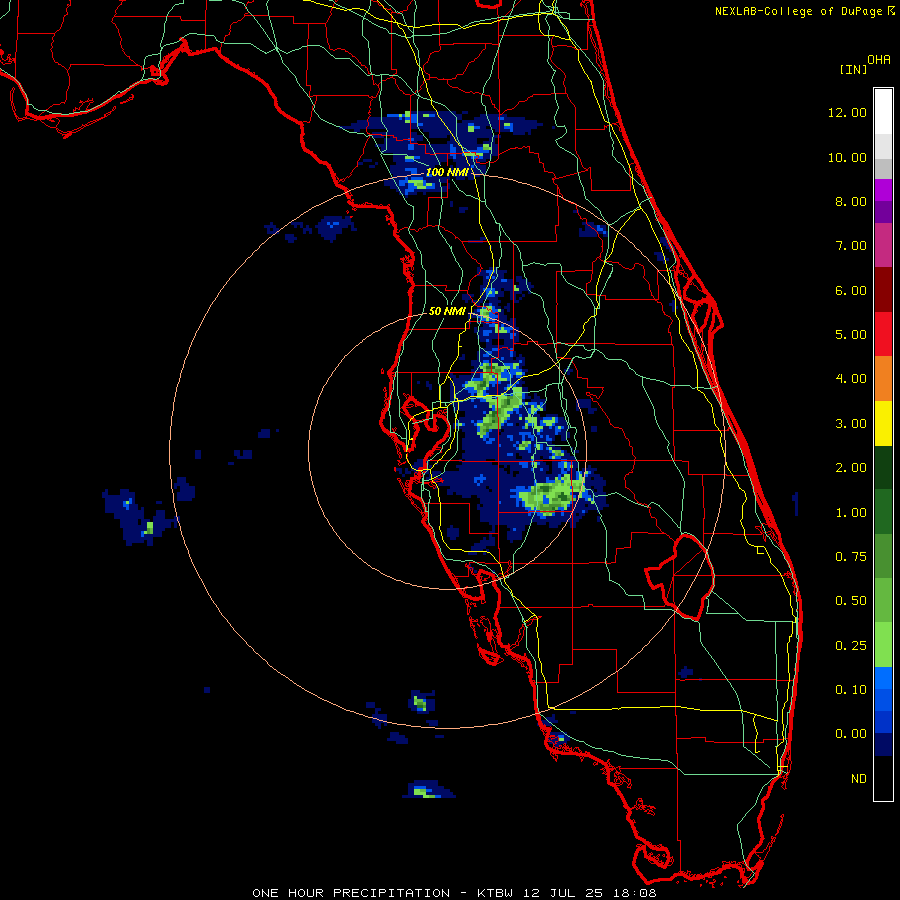Screen dimensions: 900x900
Task: Pick the bright light-green swatch near 0.25
Action: 883,645
